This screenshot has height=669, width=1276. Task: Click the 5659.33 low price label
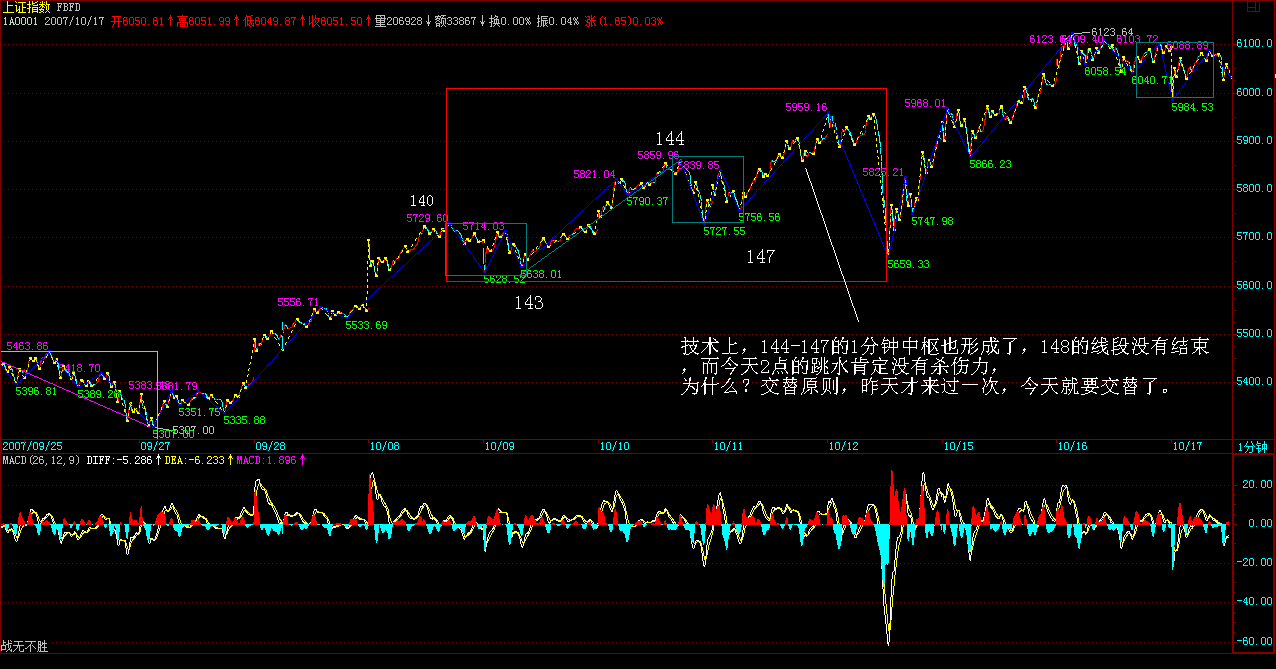pos(909,265)
